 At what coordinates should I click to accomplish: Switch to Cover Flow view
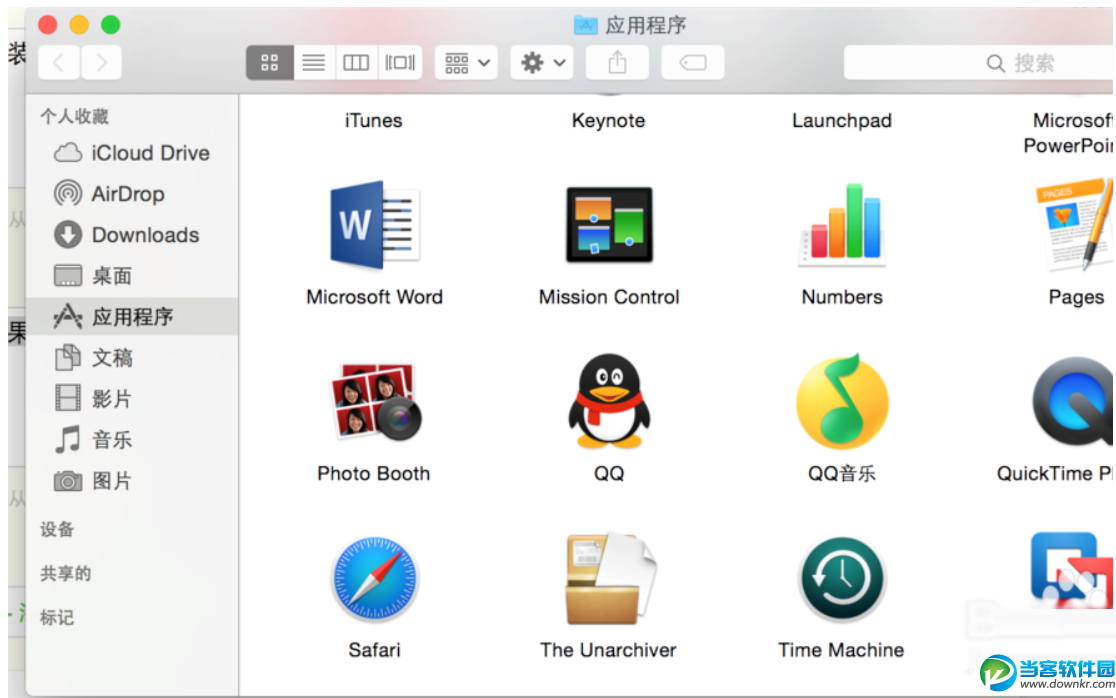point(400,63)
